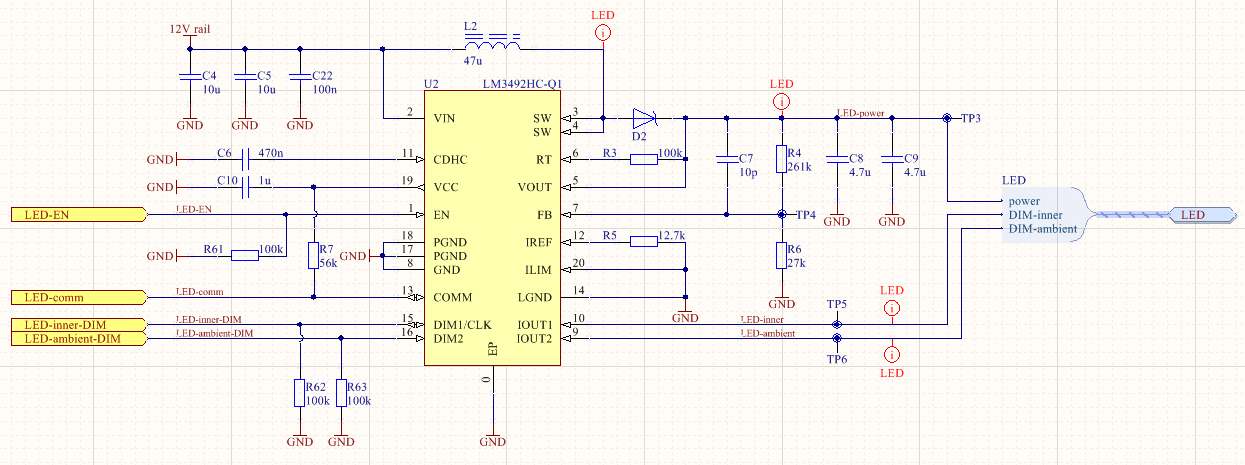Viewport: 1245px width, 465px height.
Task: Click capacitor C5 symbol
Action: click(244, 76)
